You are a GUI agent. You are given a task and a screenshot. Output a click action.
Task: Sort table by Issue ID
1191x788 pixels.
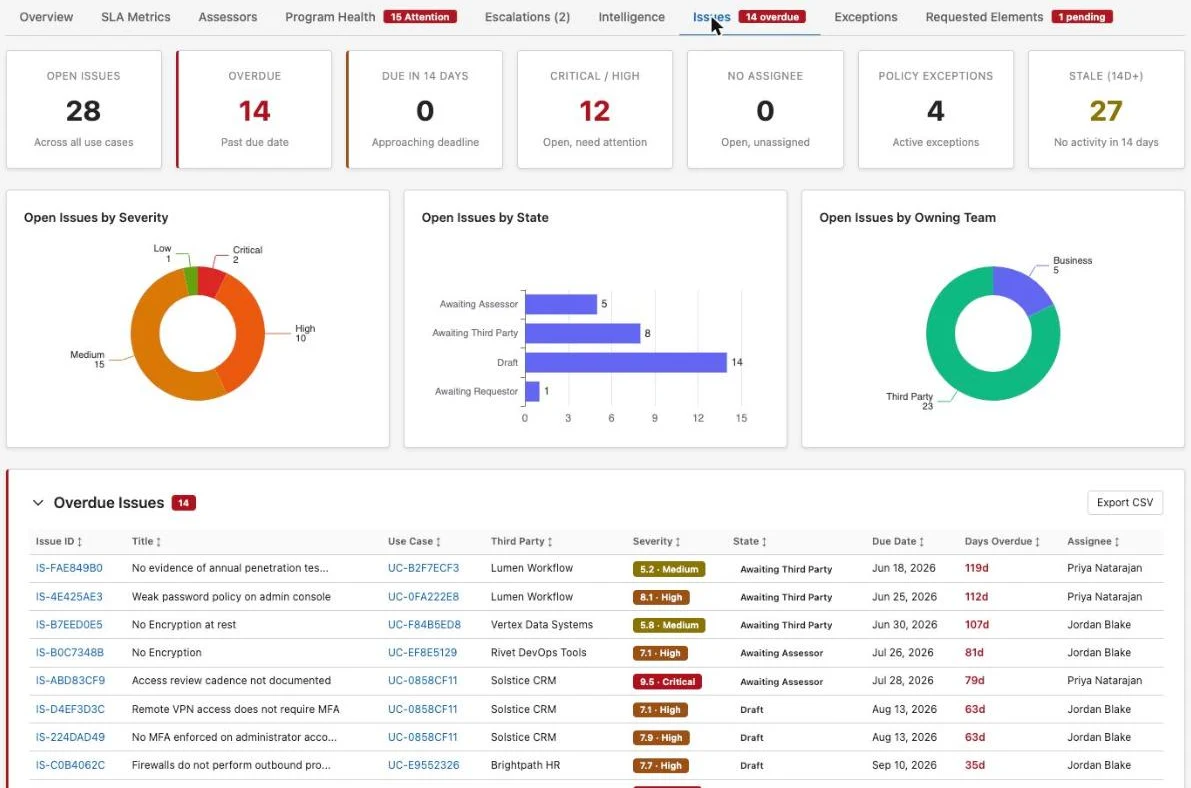[58, 541]
